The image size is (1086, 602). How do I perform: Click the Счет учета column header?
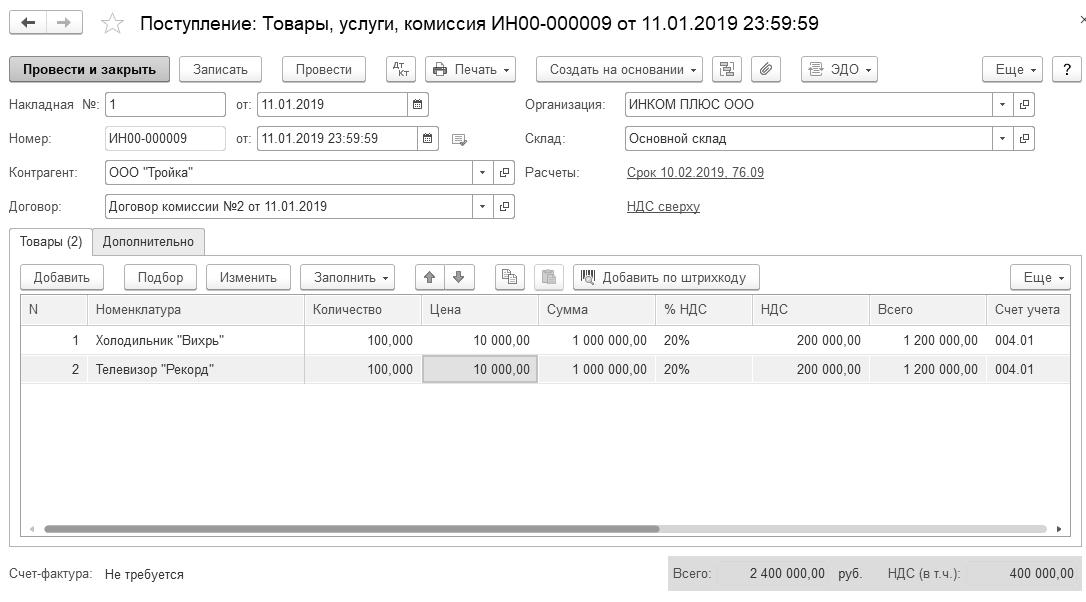[x=1028, y=310]
